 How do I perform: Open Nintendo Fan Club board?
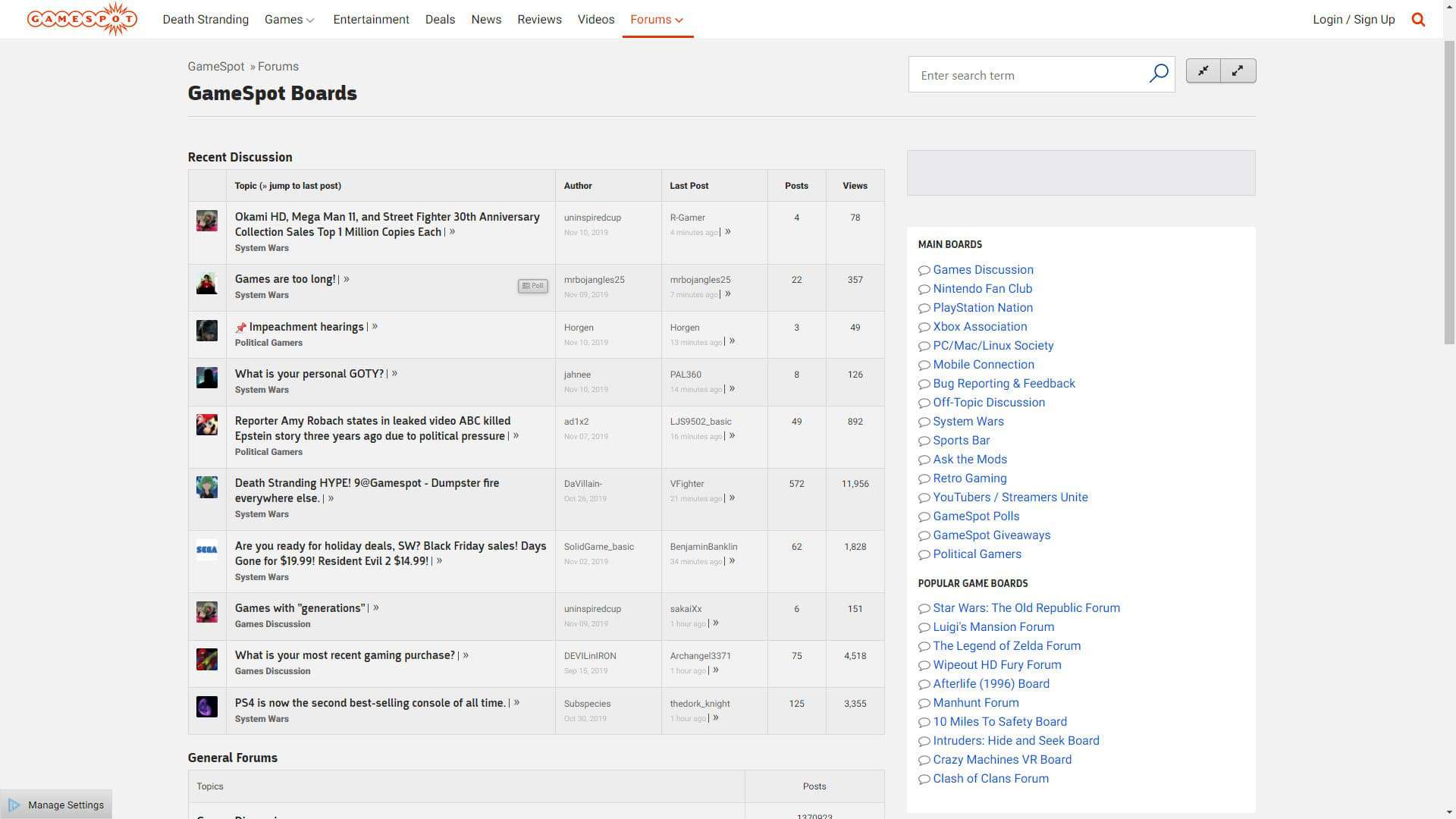coord(982,289)
